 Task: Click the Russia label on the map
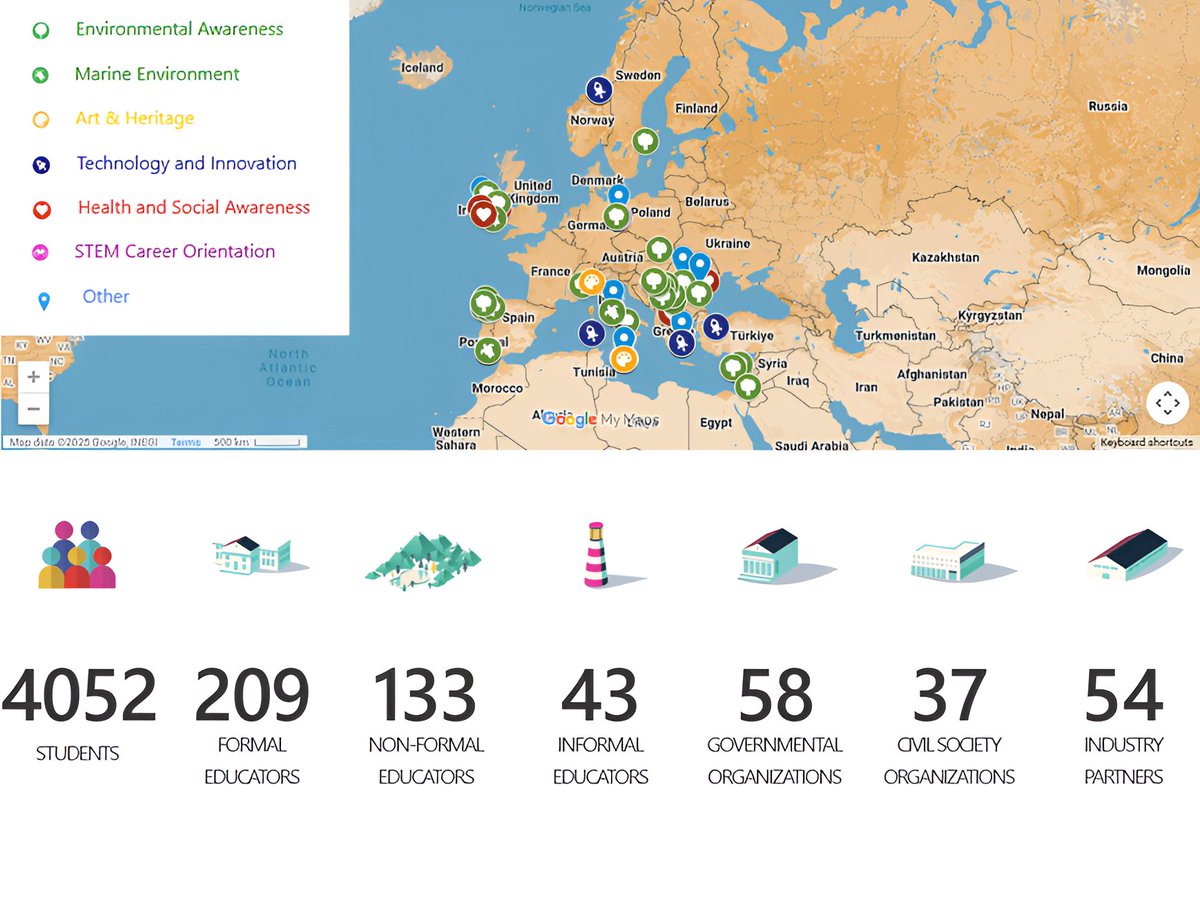pos(1108,106)
